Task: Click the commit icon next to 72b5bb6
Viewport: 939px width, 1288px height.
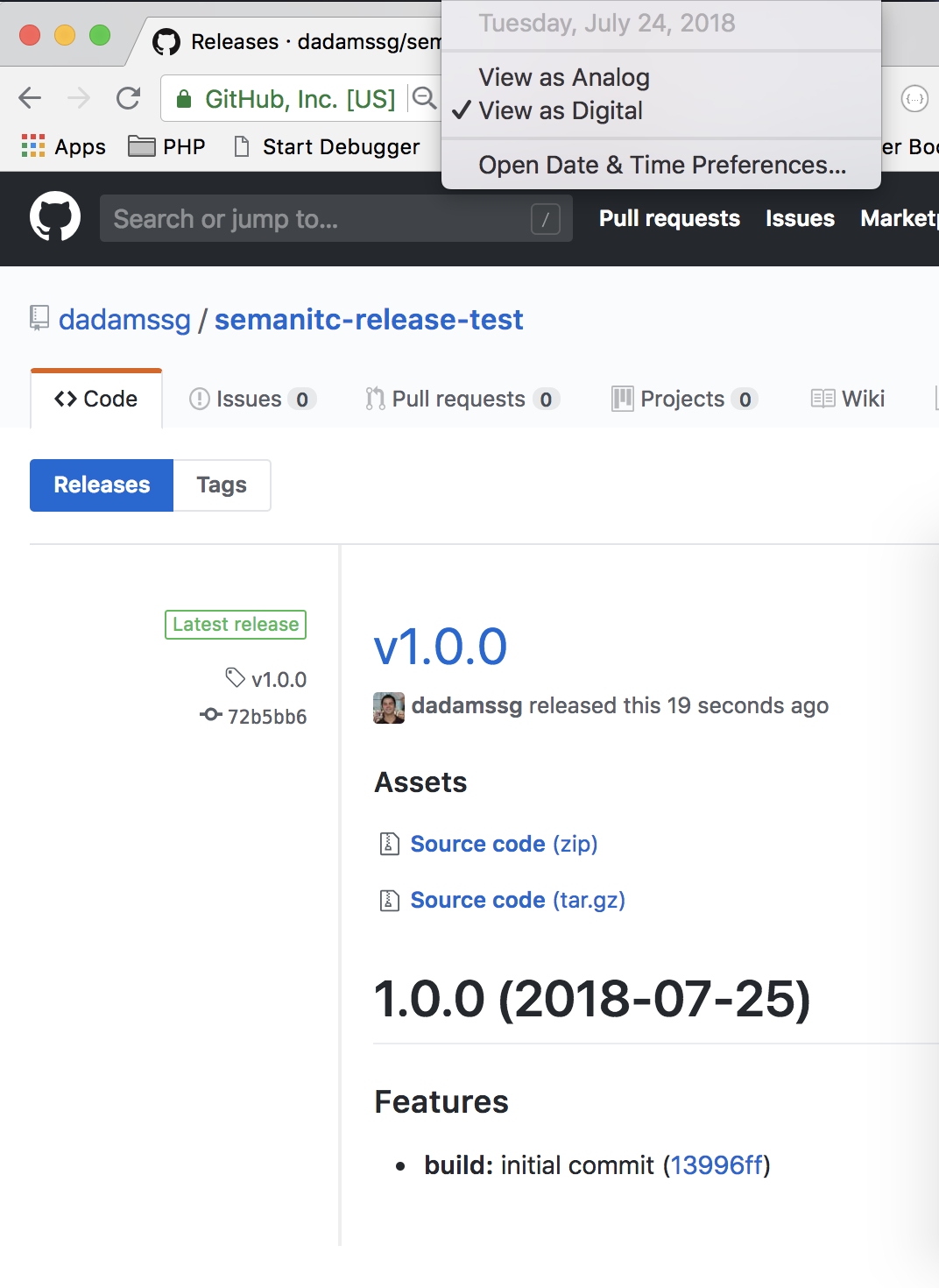Action: 210,715
